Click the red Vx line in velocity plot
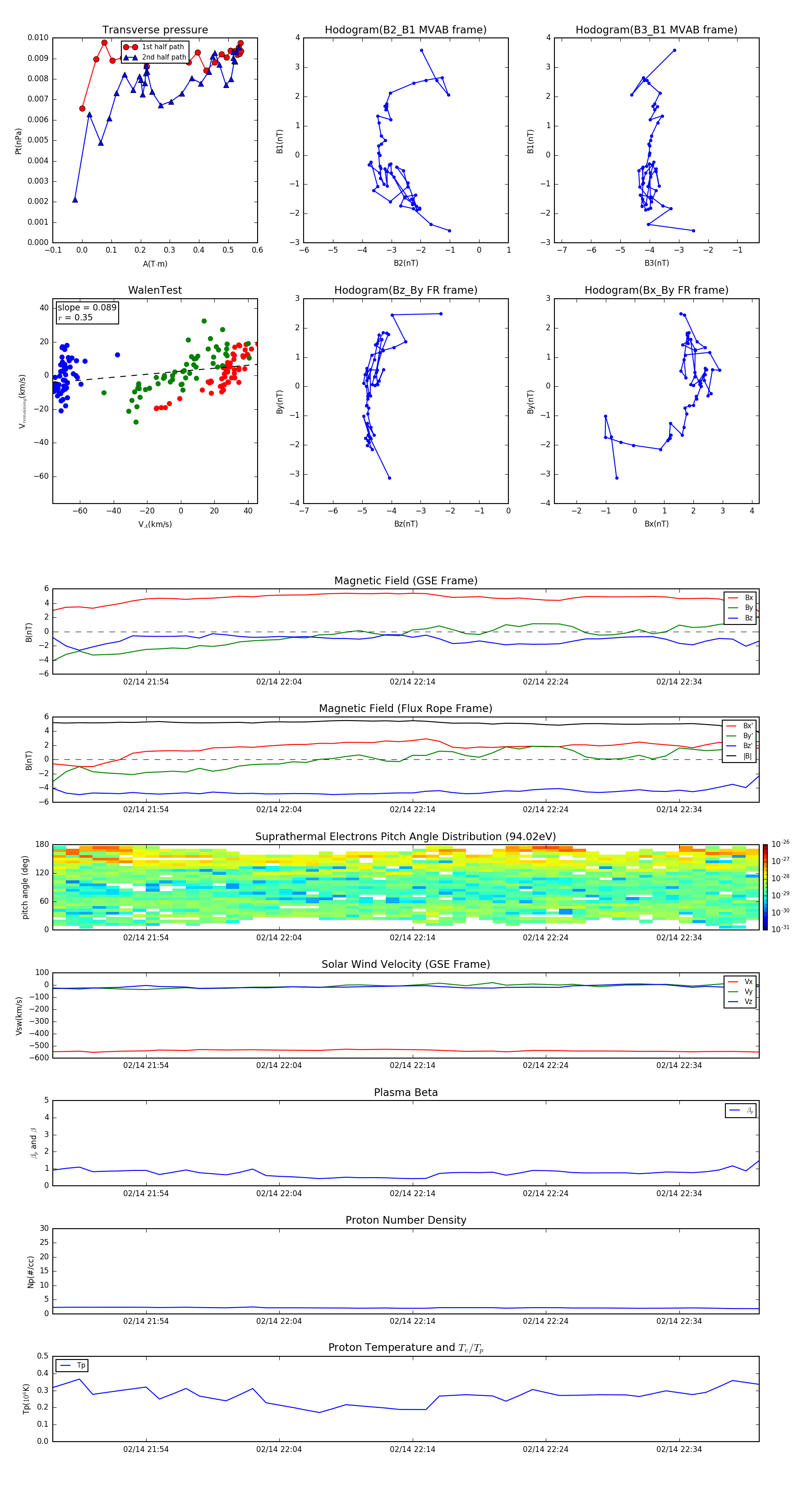 [406, 1050]
